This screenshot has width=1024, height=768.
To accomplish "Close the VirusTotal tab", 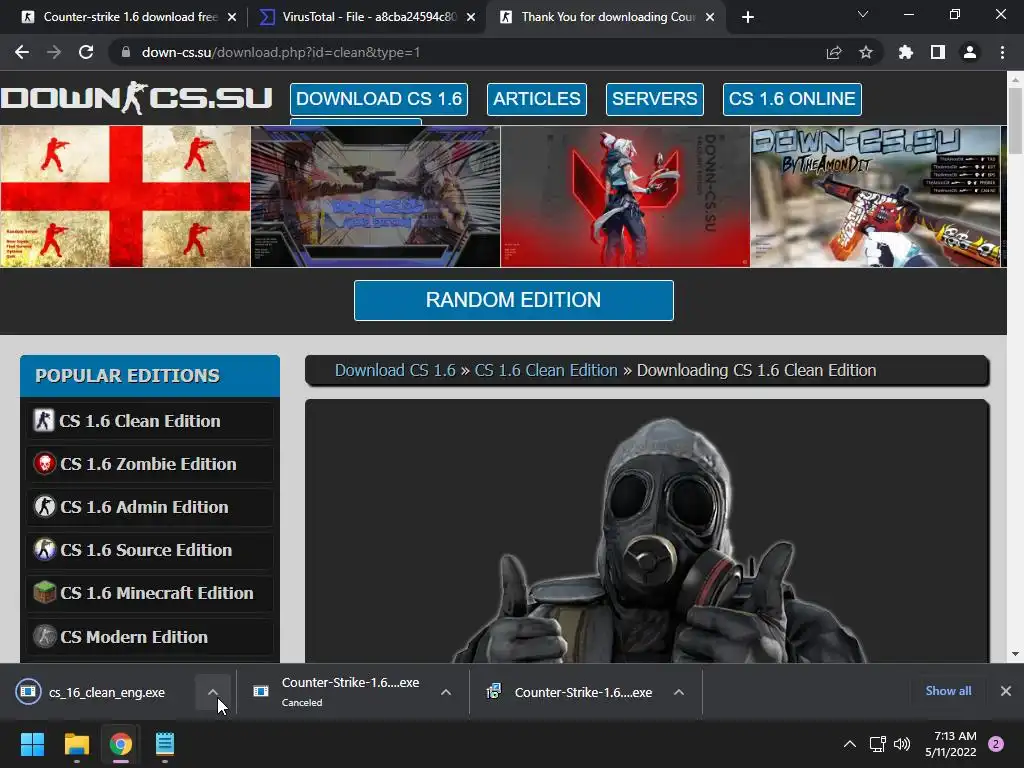I will coord(471,17).
